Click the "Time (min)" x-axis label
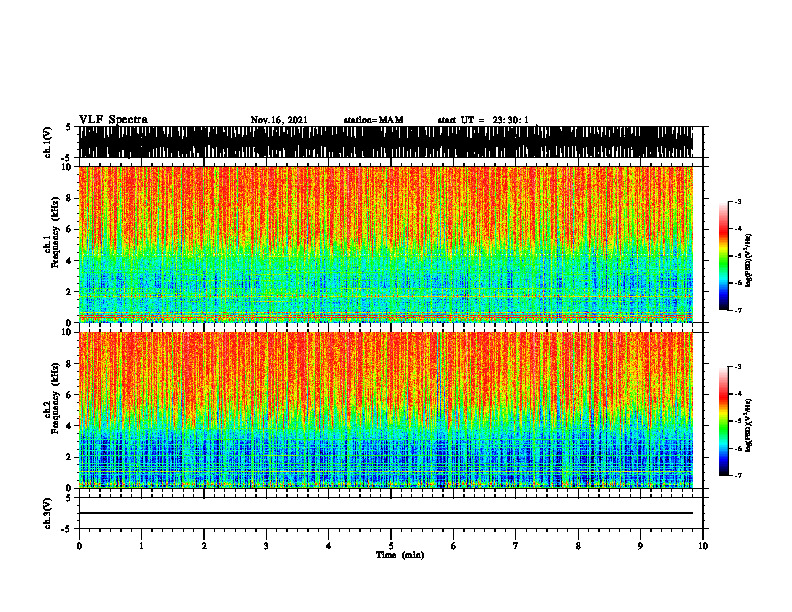792x612 pixels. (400, 555)
